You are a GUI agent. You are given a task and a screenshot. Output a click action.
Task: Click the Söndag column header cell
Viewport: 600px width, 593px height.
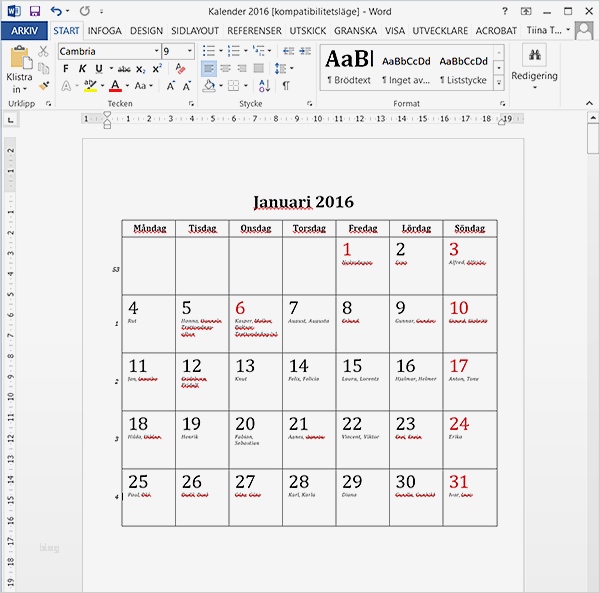pos(470,228)
